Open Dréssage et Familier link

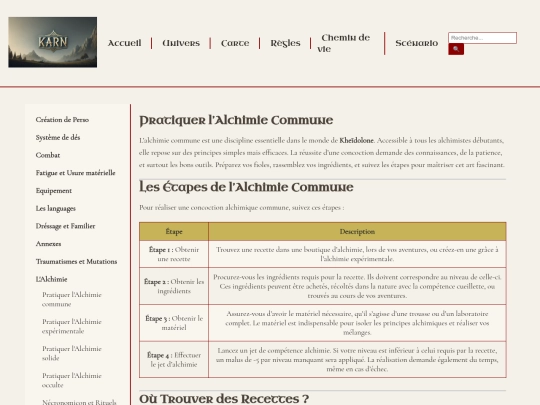point(65,226)
